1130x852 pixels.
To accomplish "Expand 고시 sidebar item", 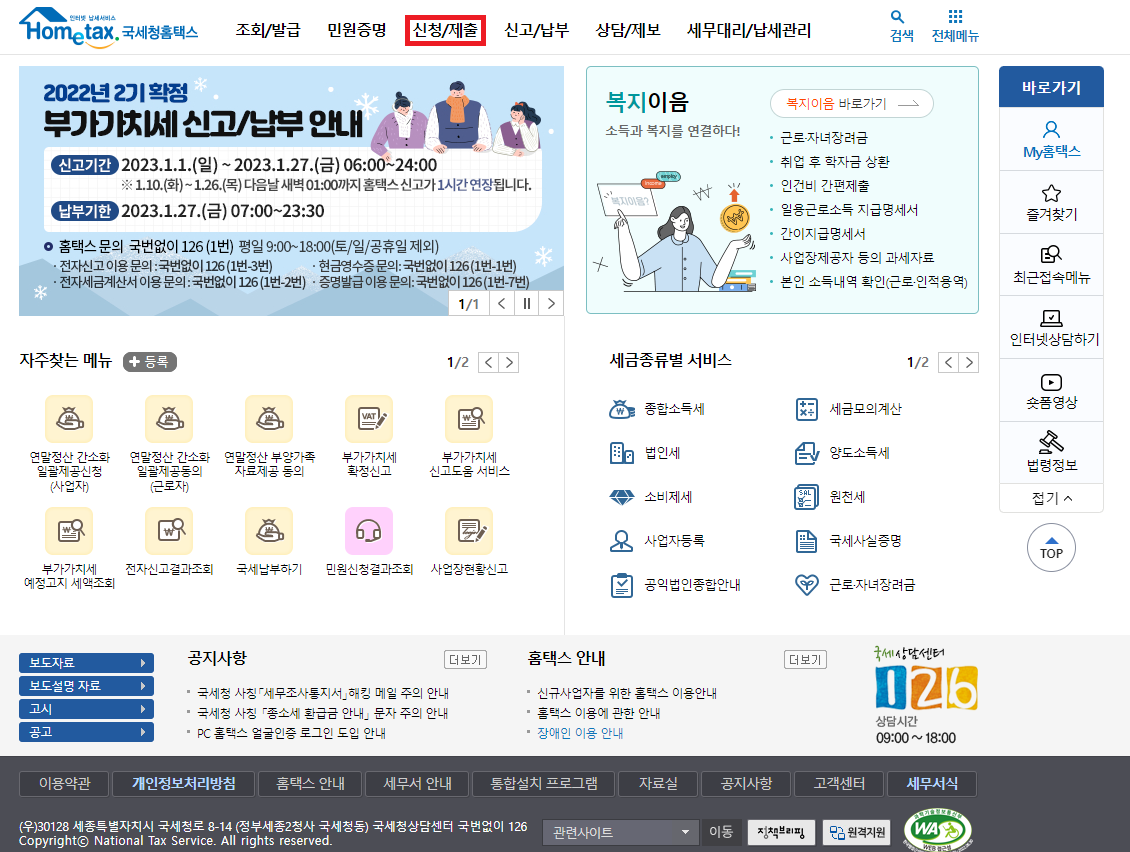I will tap(86, 709).
